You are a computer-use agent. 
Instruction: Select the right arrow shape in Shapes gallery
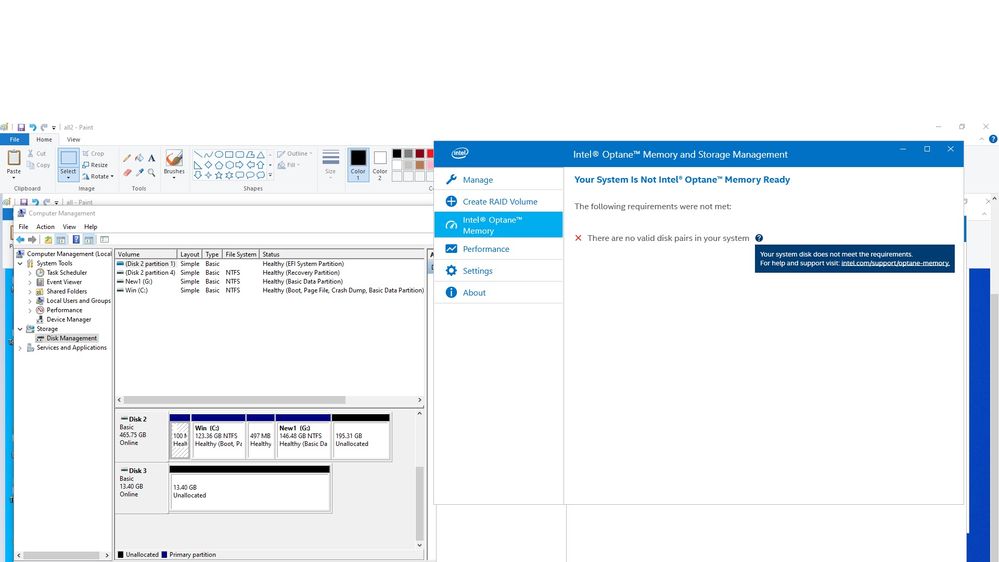[239, 165]
